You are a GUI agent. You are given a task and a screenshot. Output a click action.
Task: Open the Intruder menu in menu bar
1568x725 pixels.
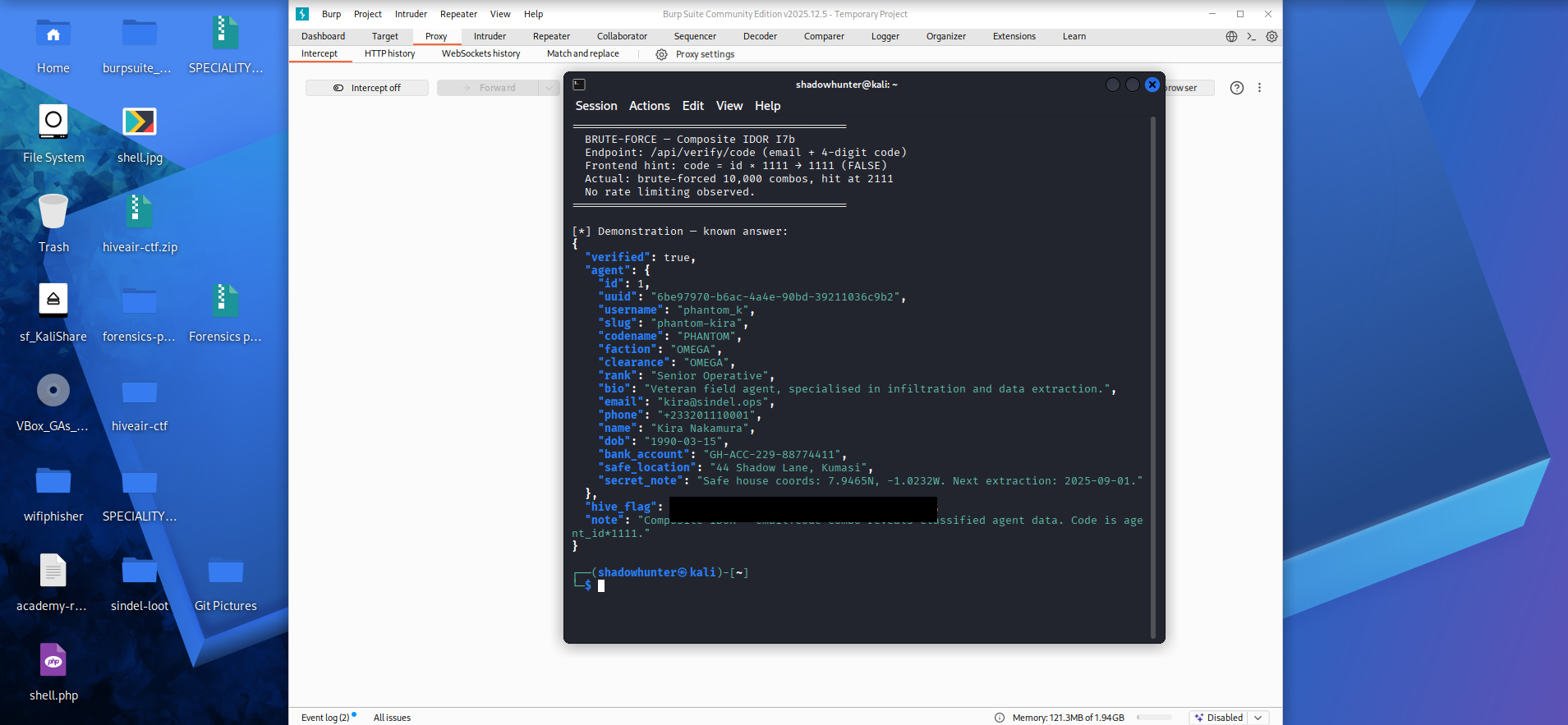coord(411,14)
